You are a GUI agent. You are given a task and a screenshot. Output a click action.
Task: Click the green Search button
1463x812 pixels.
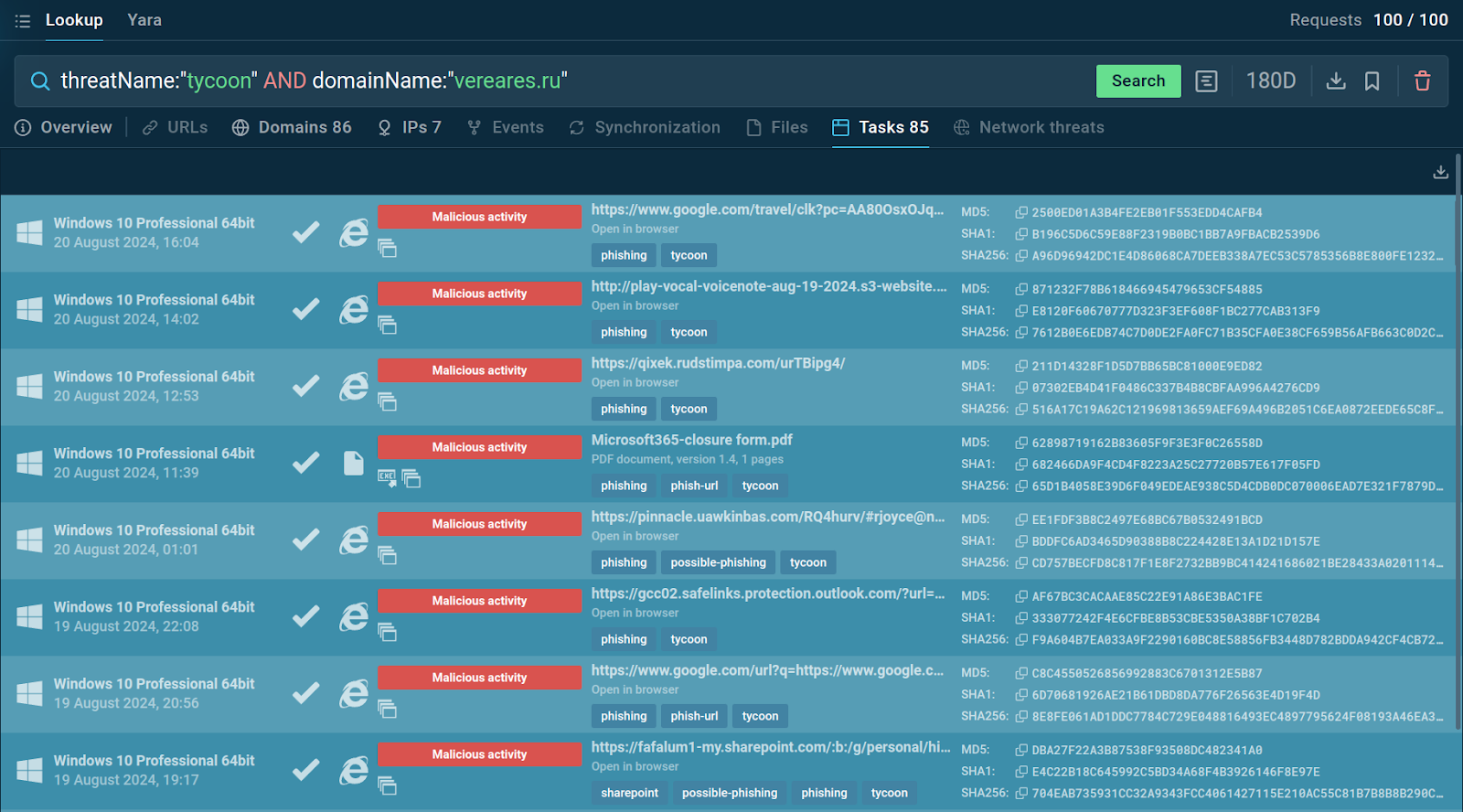pyautogui.click(x=1138, y=81)
